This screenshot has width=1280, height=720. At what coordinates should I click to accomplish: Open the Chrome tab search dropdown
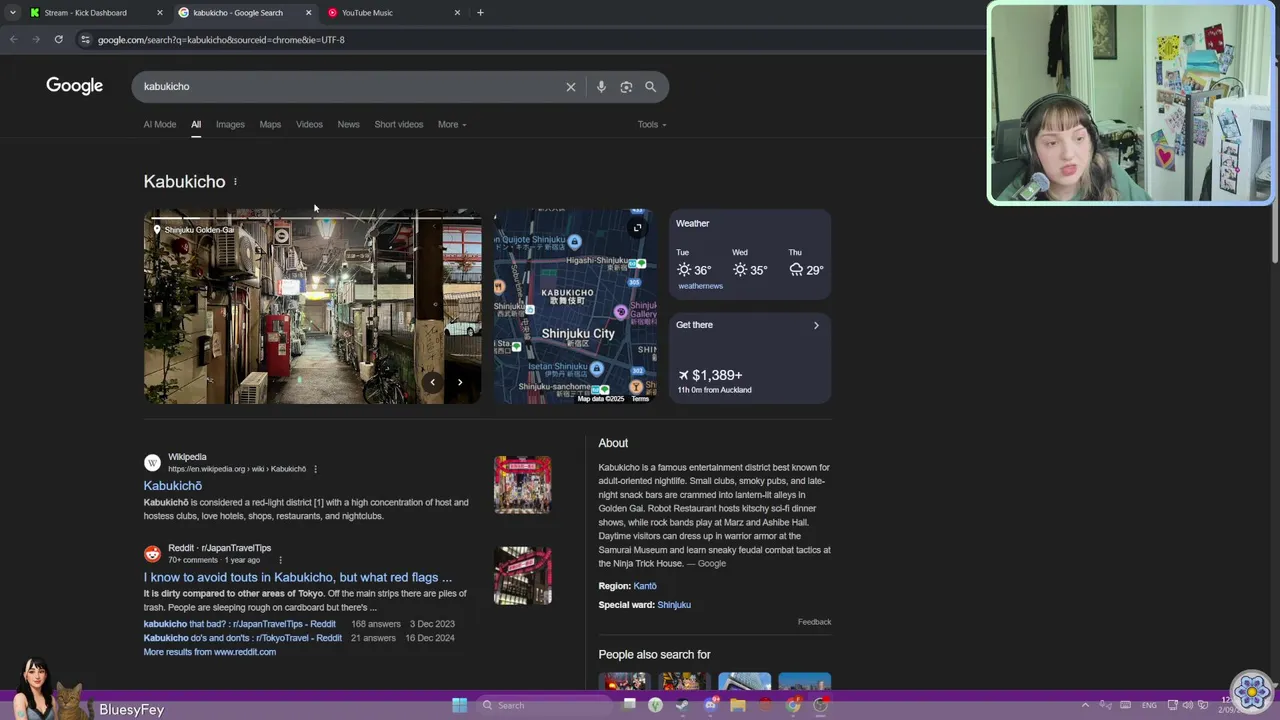pos(12,13)
